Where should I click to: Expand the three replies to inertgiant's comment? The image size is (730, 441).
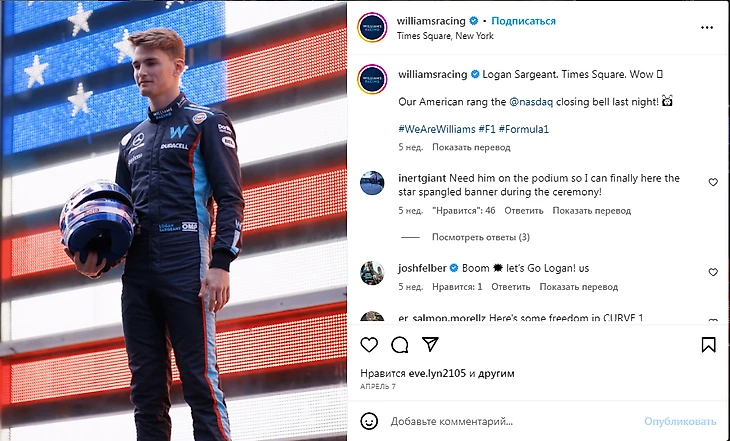pyautogui.click(x=480, y=237)
